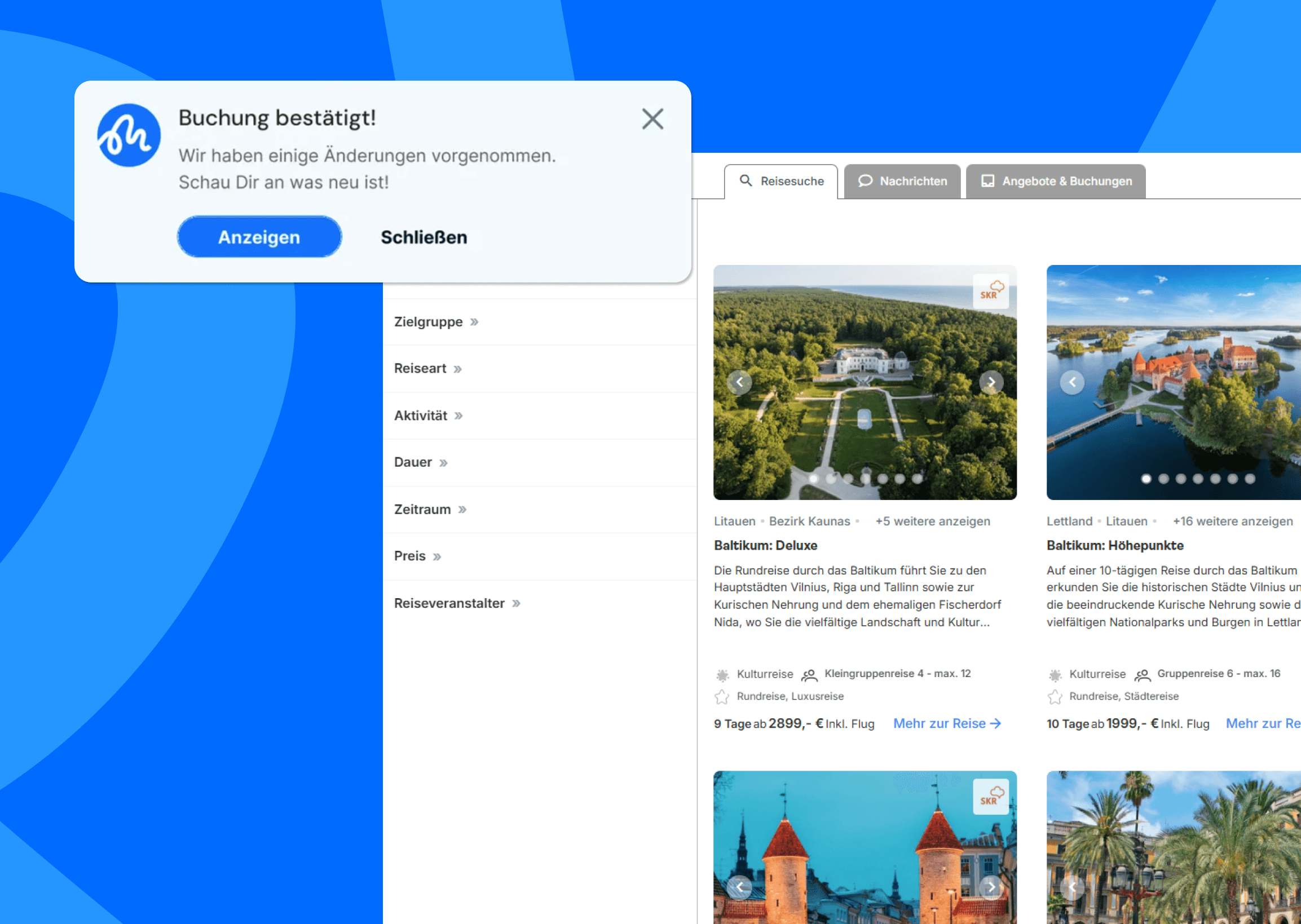Click the Lettland tag on Baltikum: Höhepunkte card

[x=1069, y=521]
